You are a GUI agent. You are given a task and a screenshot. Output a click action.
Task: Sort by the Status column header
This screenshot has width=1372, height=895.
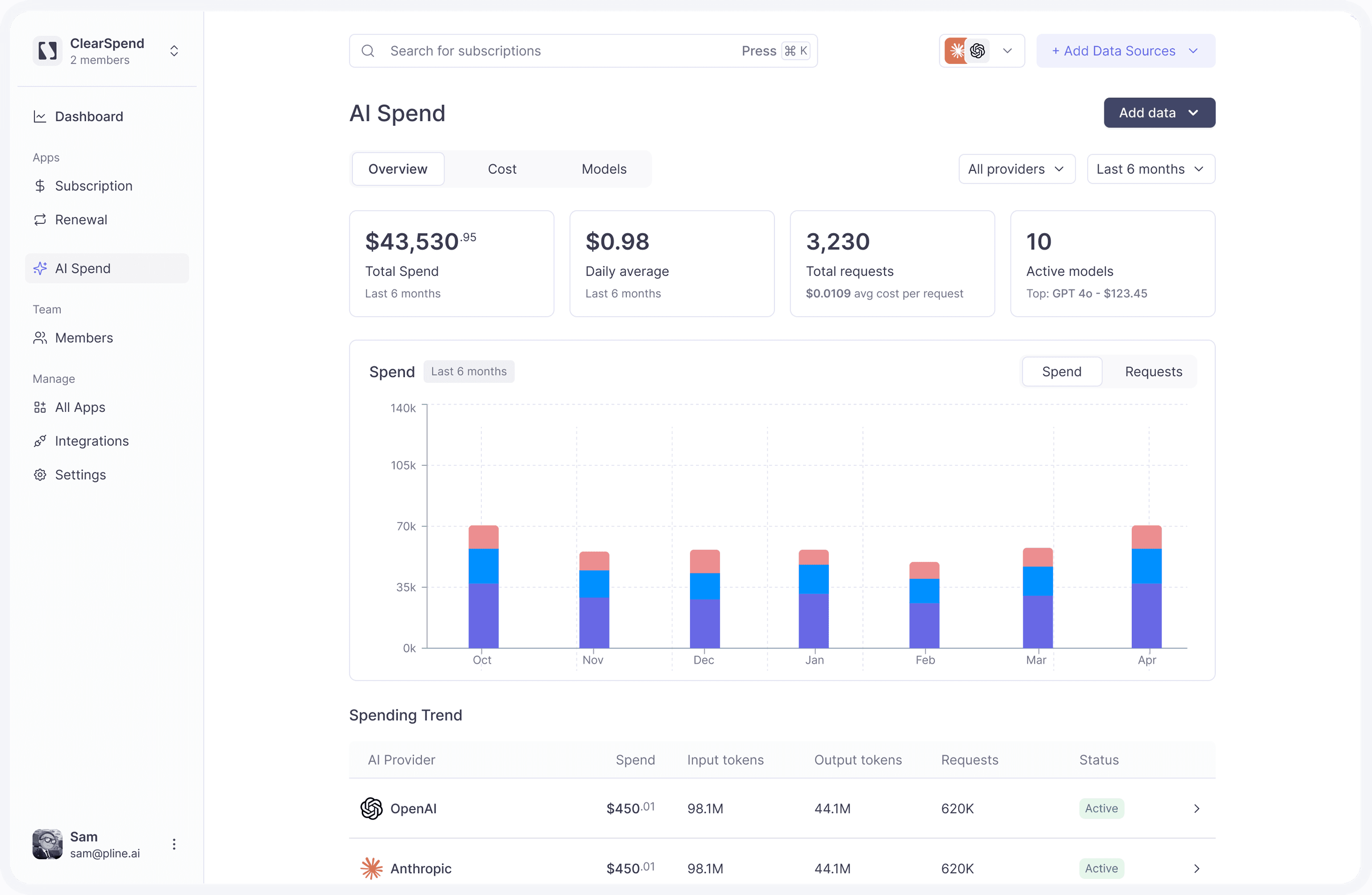[x=1099, y=760]
